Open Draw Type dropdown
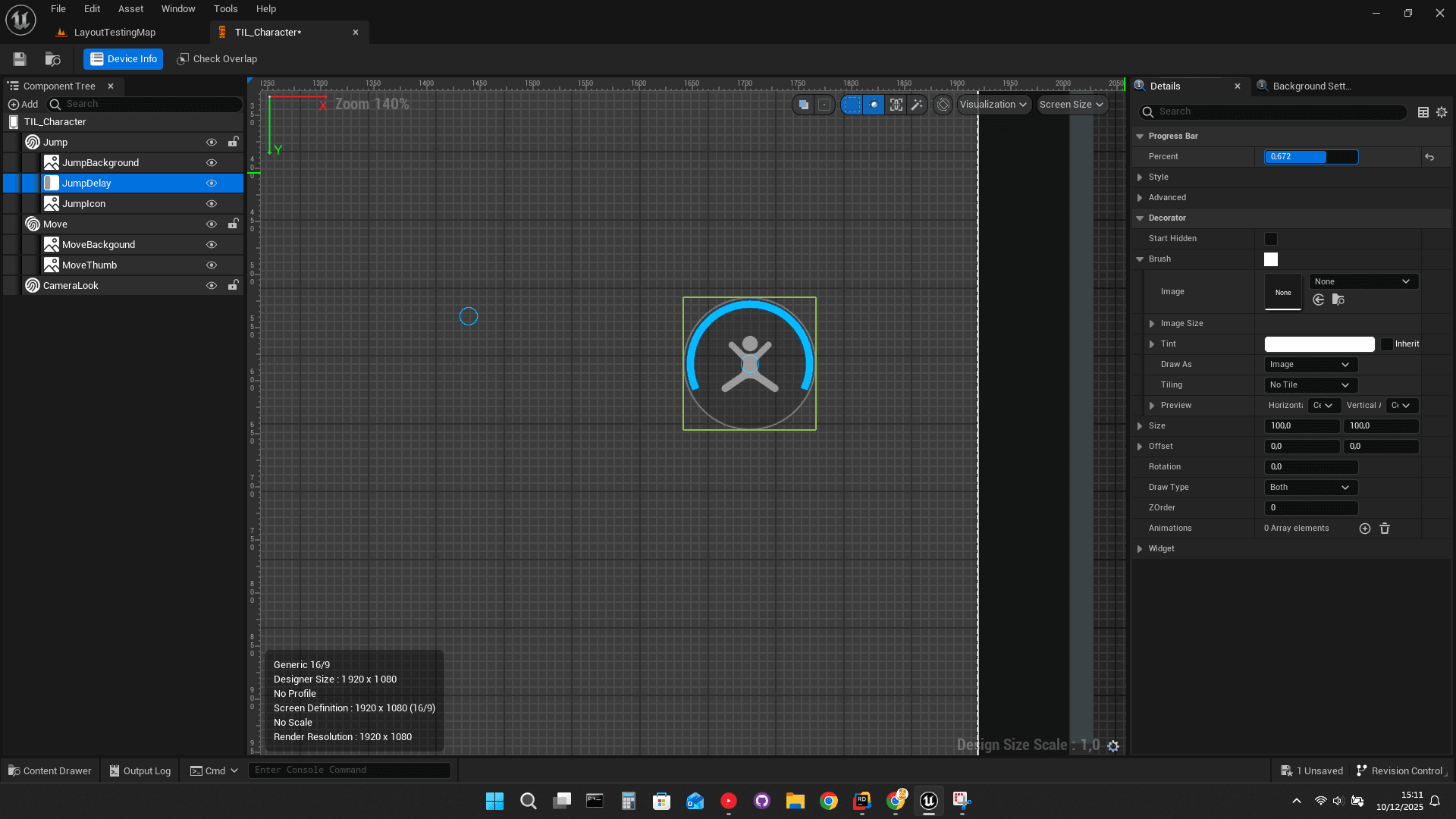 pos(1310,488)
